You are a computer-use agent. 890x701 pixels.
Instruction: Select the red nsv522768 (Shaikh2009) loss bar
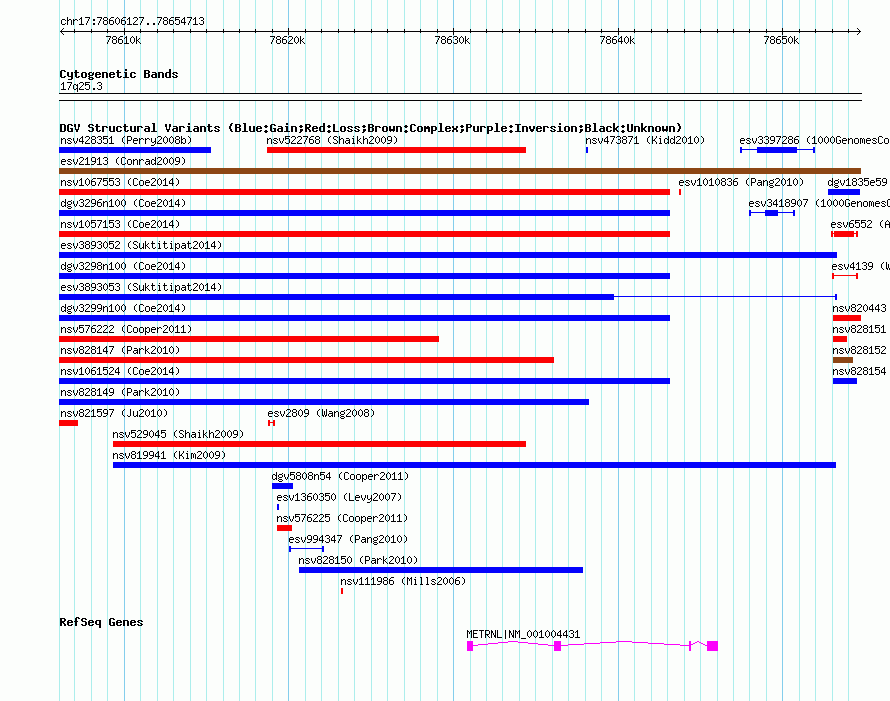[x=396, y=150]
